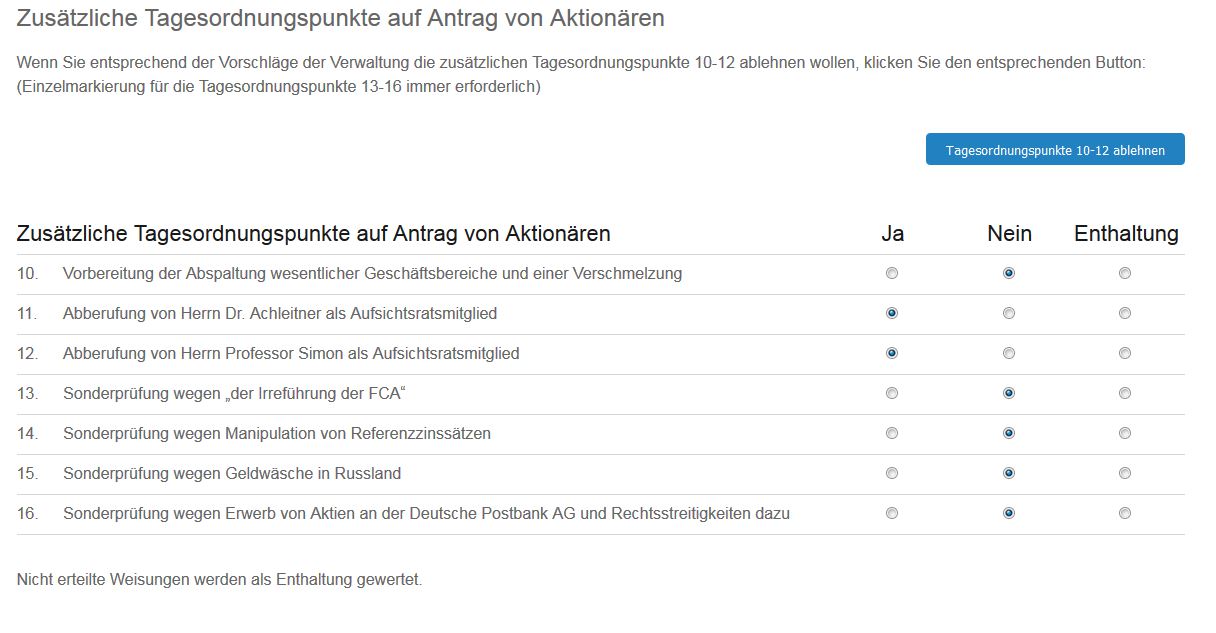The image size is (1216, 633).
Task: Select Ja for Erwerb von Aktien Deutsche Postbank
Action: (891, 513)
